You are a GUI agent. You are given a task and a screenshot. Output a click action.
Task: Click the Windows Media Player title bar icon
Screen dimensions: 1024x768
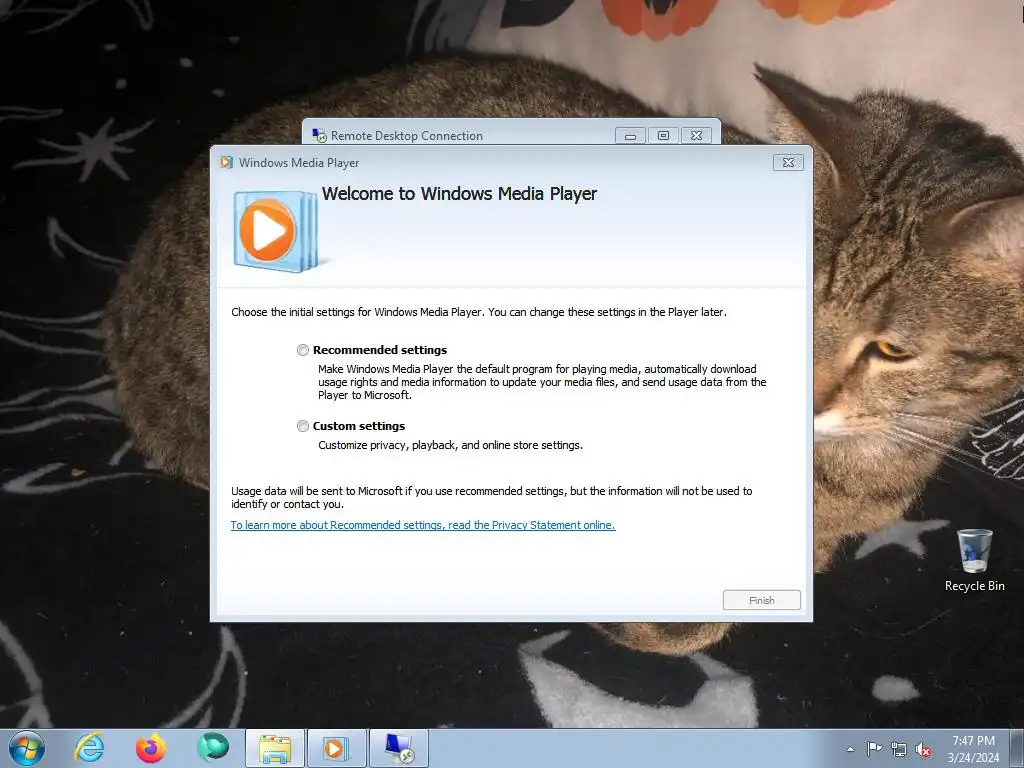coord(227,163)
